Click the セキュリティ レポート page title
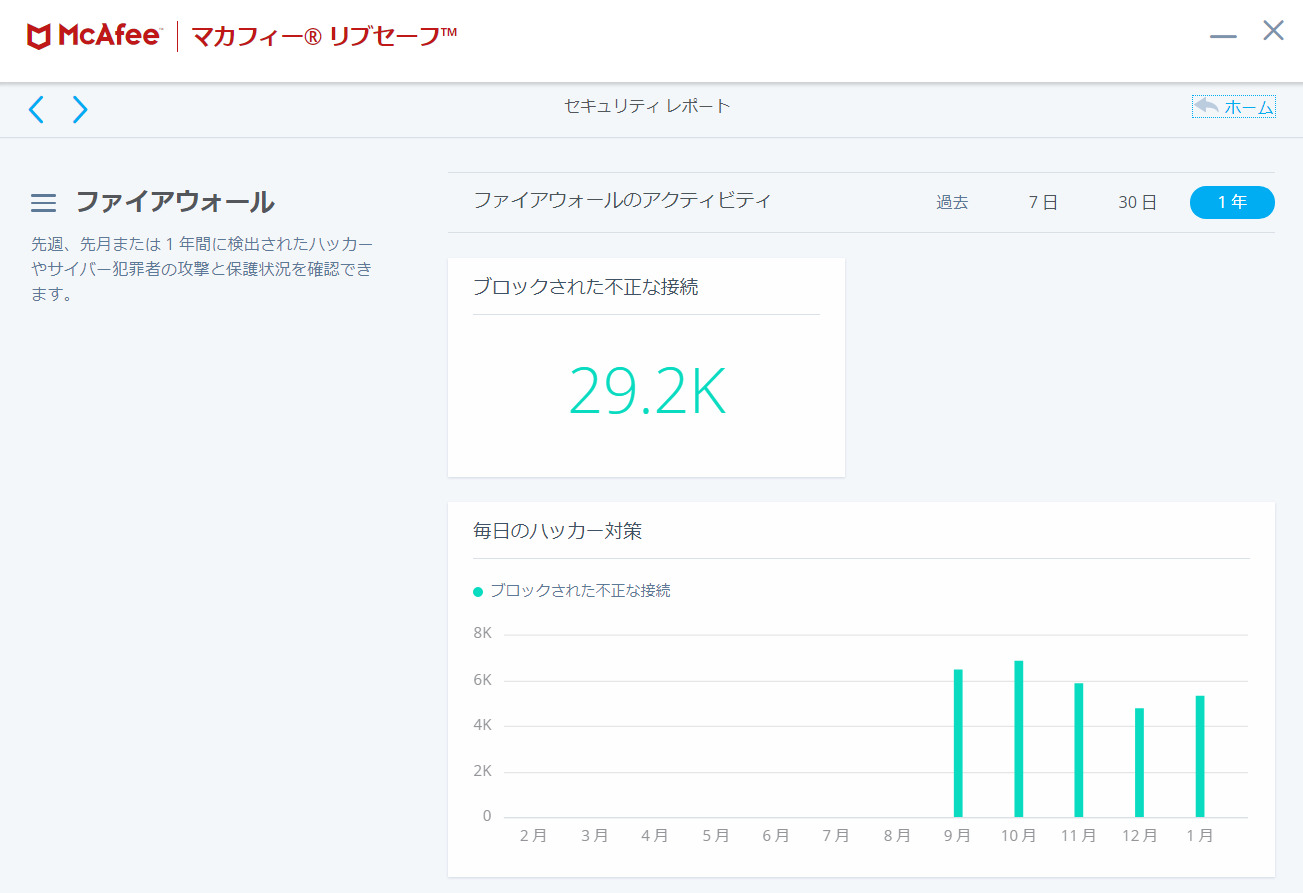 (x=647, y=106)
